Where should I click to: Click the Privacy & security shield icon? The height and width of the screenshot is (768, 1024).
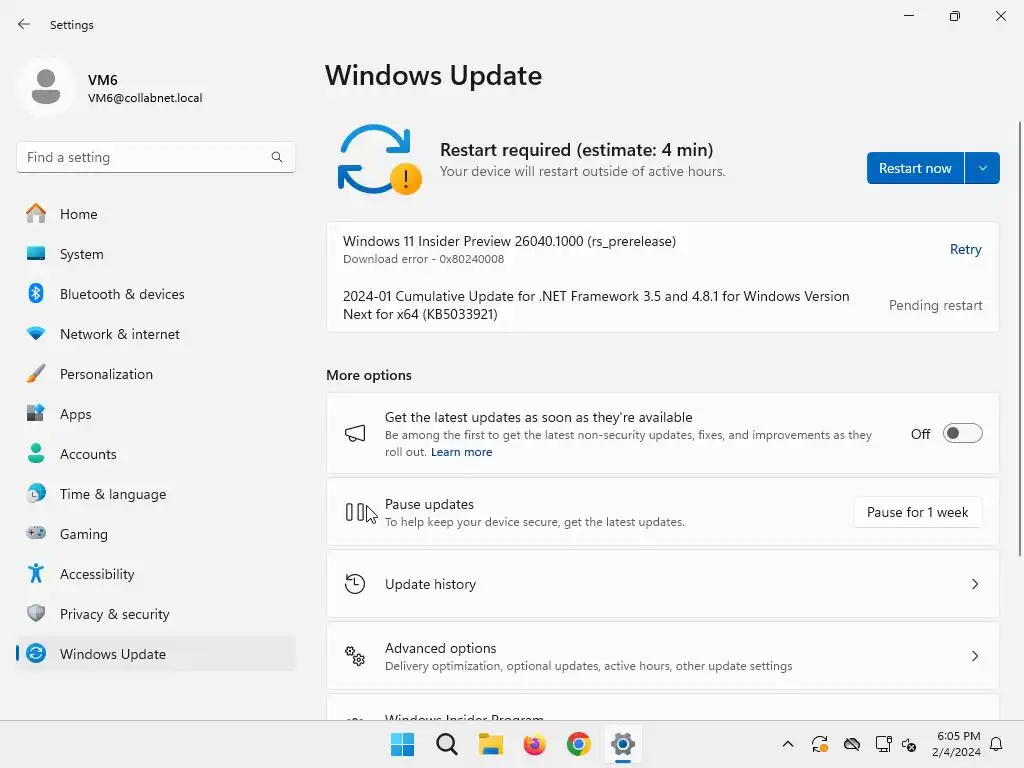(x=36, y=613)
